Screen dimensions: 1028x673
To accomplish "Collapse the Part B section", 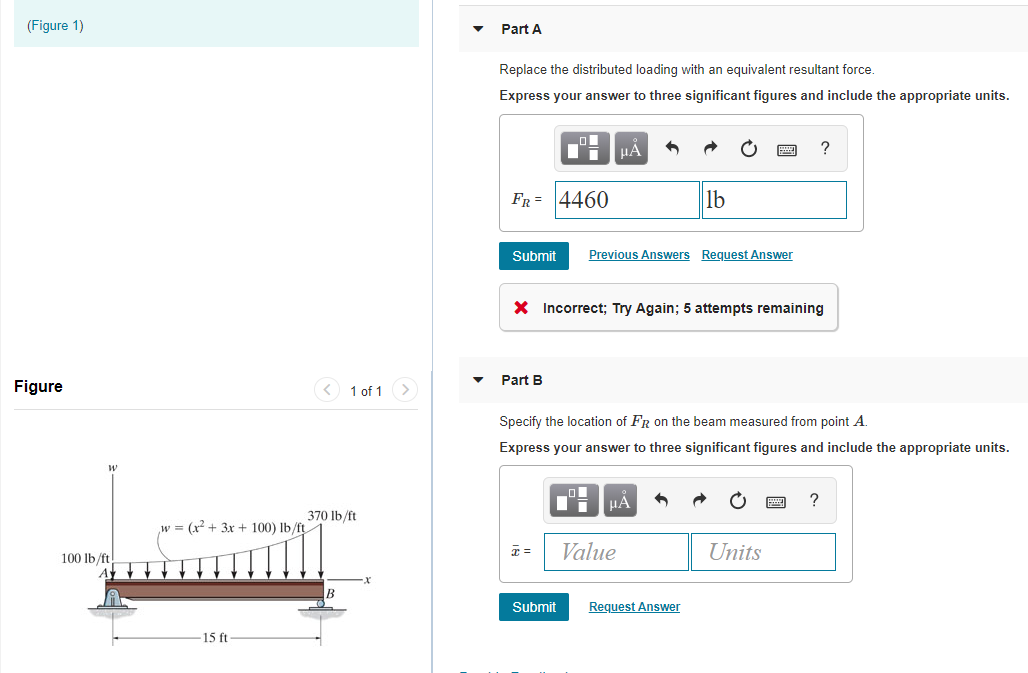I will coord(477,380).
